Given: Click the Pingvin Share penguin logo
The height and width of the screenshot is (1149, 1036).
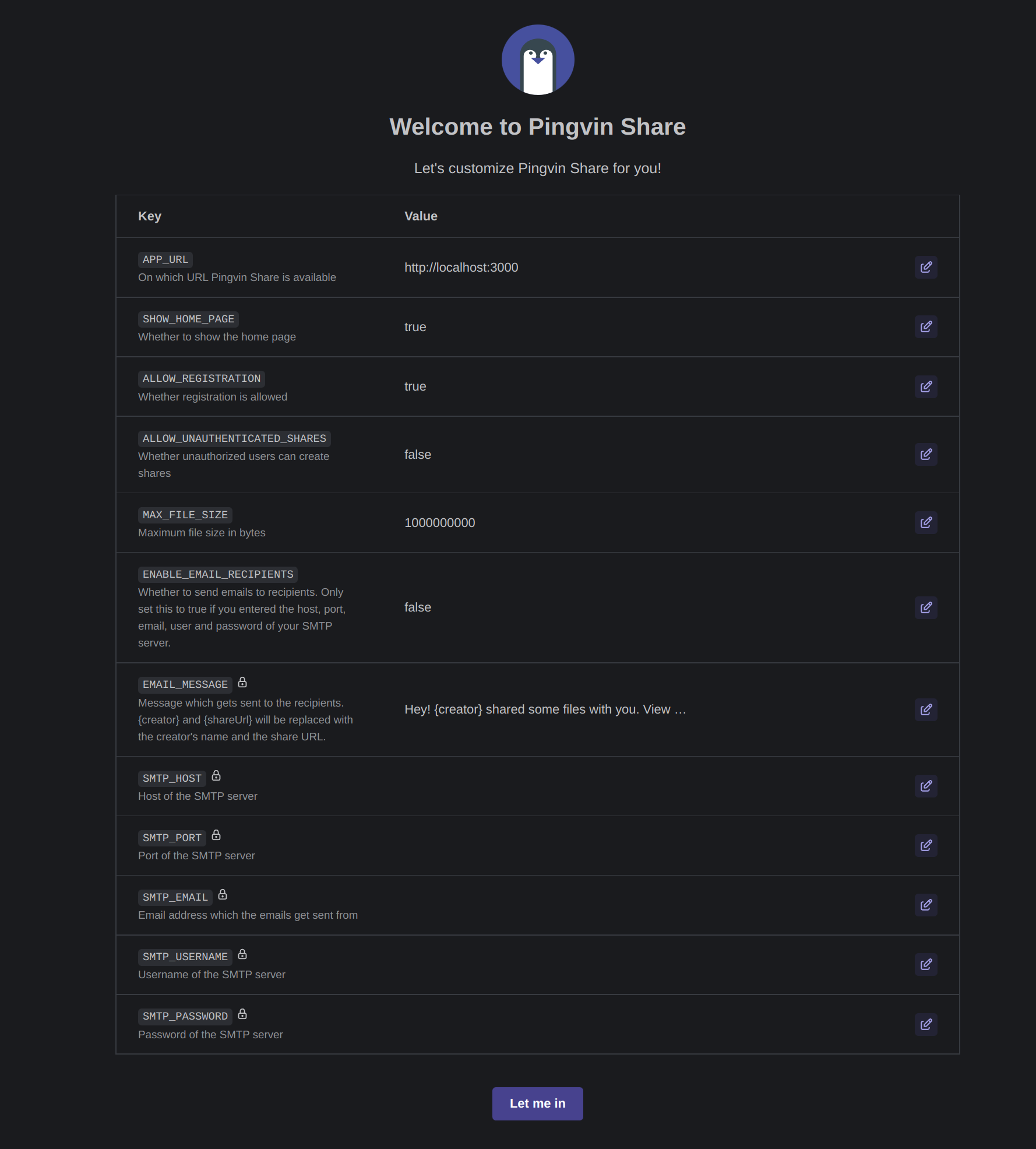Looking at the screenshot, I should (538, 59).
